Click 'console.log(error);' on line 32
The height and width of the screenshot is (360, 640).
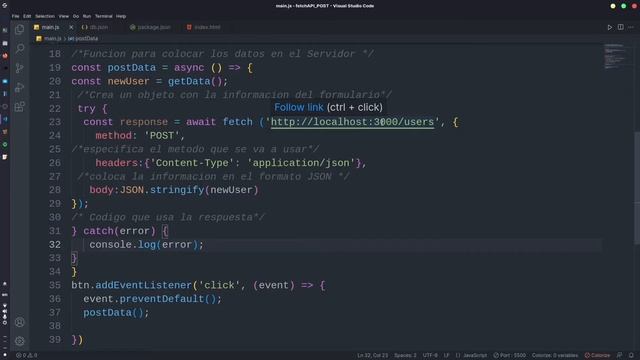click(x=147, y=244)
